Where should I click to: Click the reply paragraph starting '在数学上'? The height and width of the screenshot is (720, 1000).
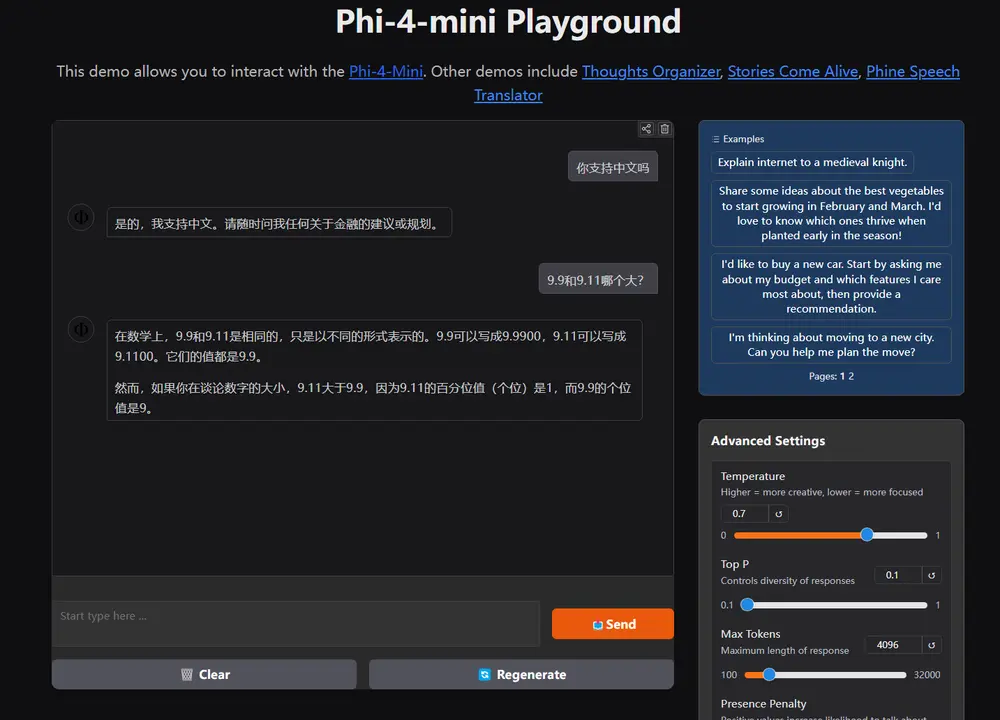click(371, 346)
